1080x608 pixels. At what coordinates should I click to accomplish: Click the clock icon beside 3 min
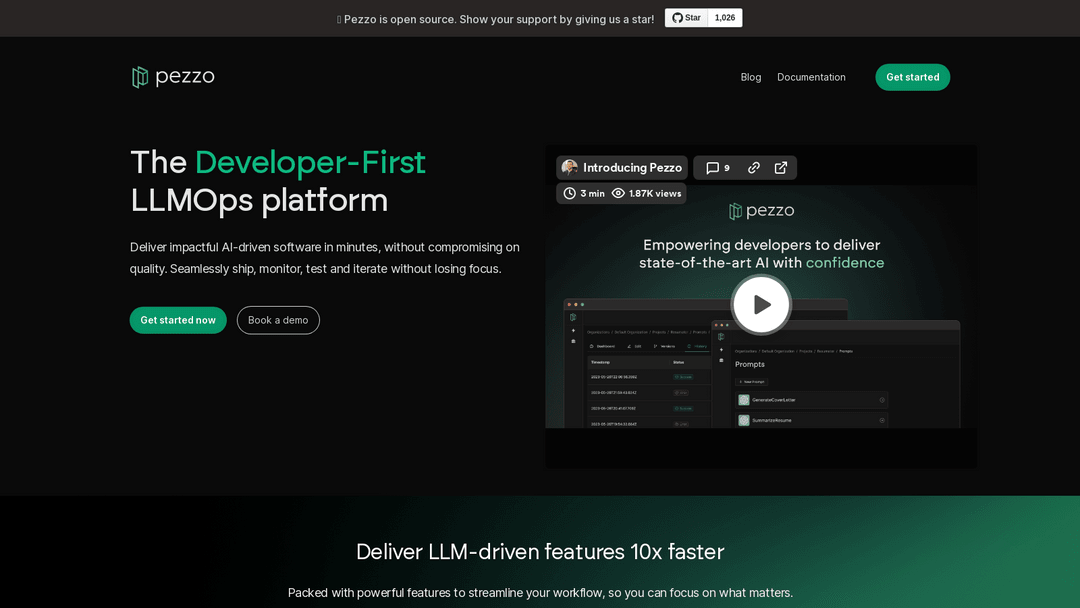(x=570, y=193)
